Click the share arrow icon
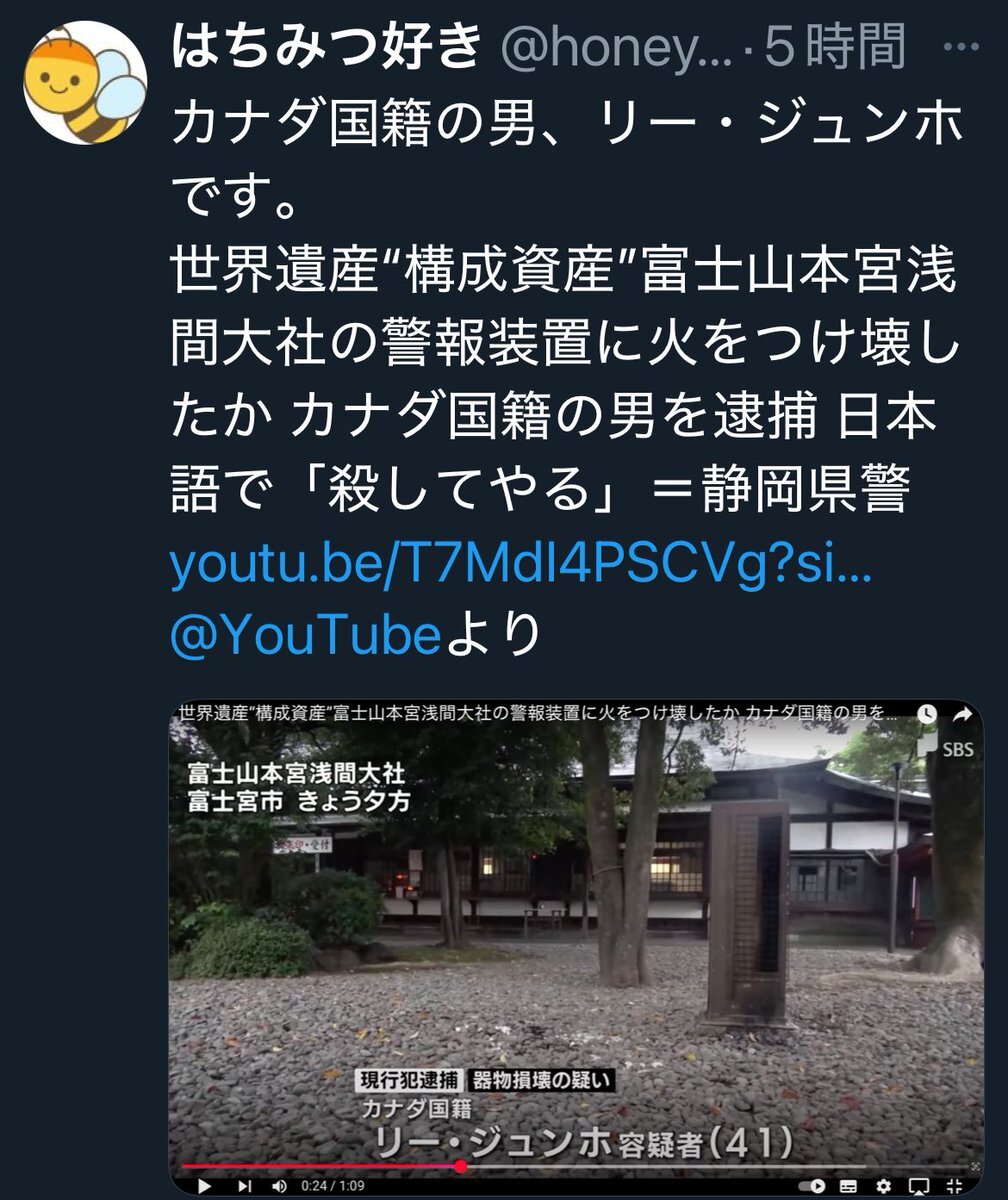The image size is (1008, 1200). pos(962,714)
